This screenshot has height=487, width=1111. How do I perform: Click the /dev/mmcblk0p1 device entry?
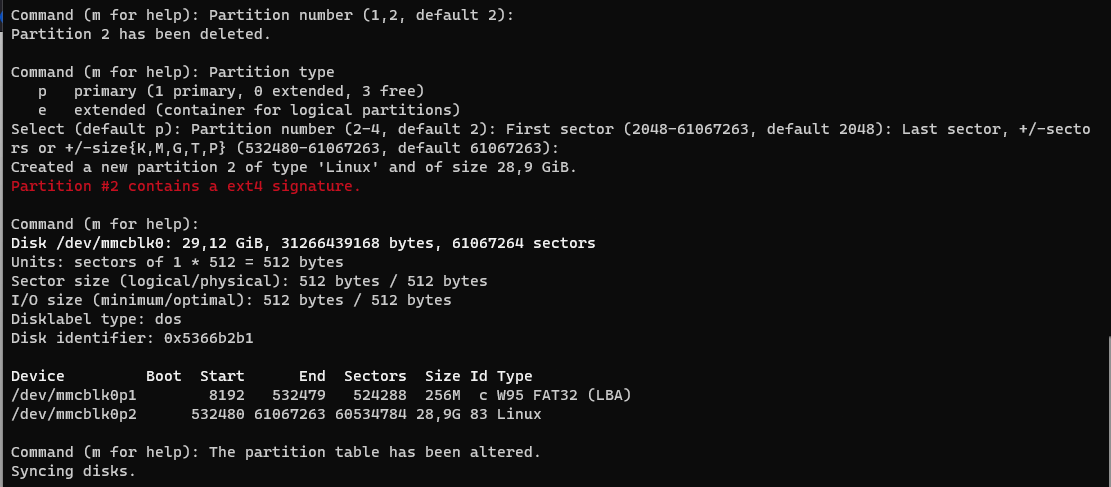coord(74,395)
